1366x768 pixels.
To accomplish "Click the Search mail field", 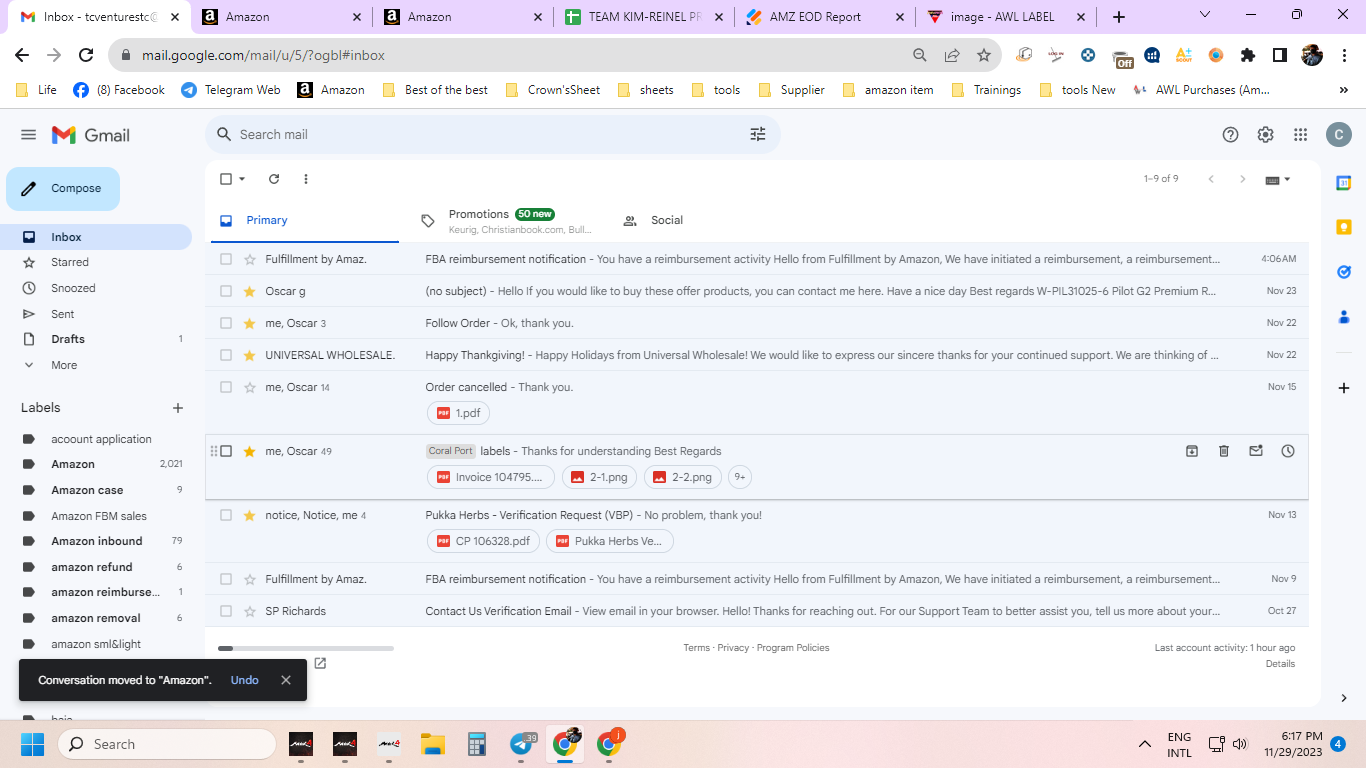I will click(x=493, y=134).
